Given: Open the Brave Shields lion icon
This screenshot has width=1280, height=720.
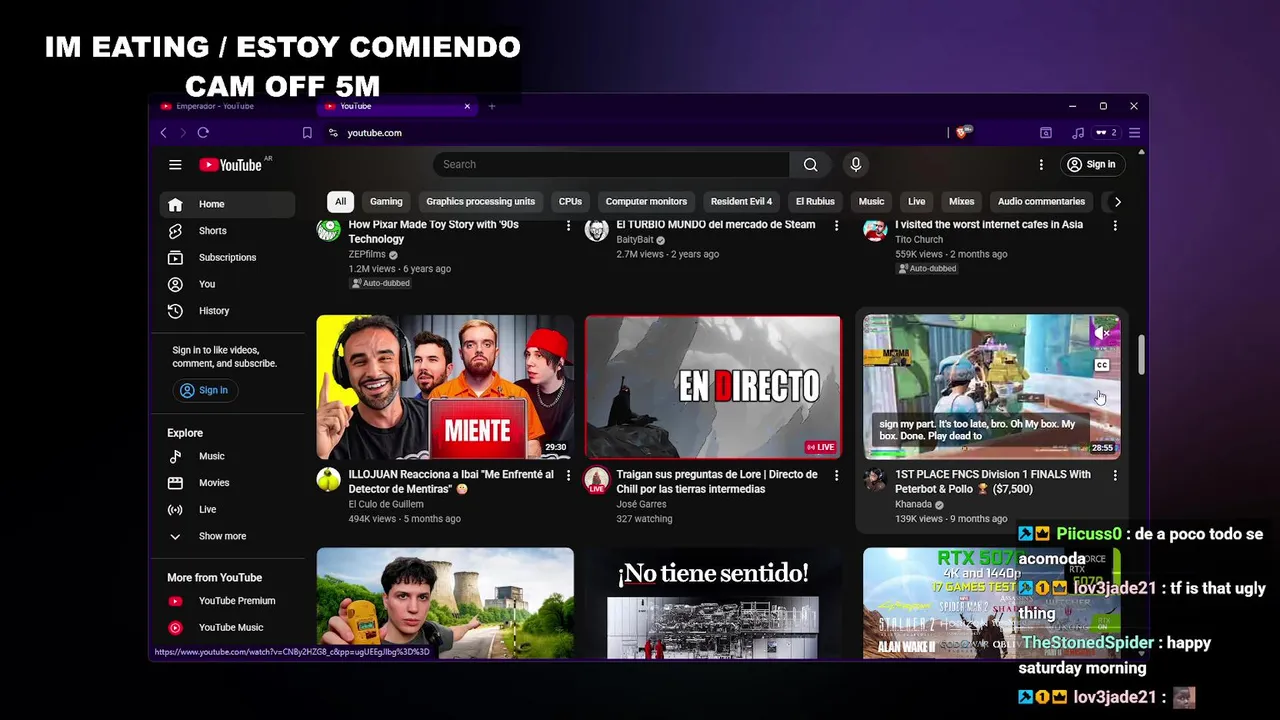Looking at the screenshot, I should click(962, 132).
